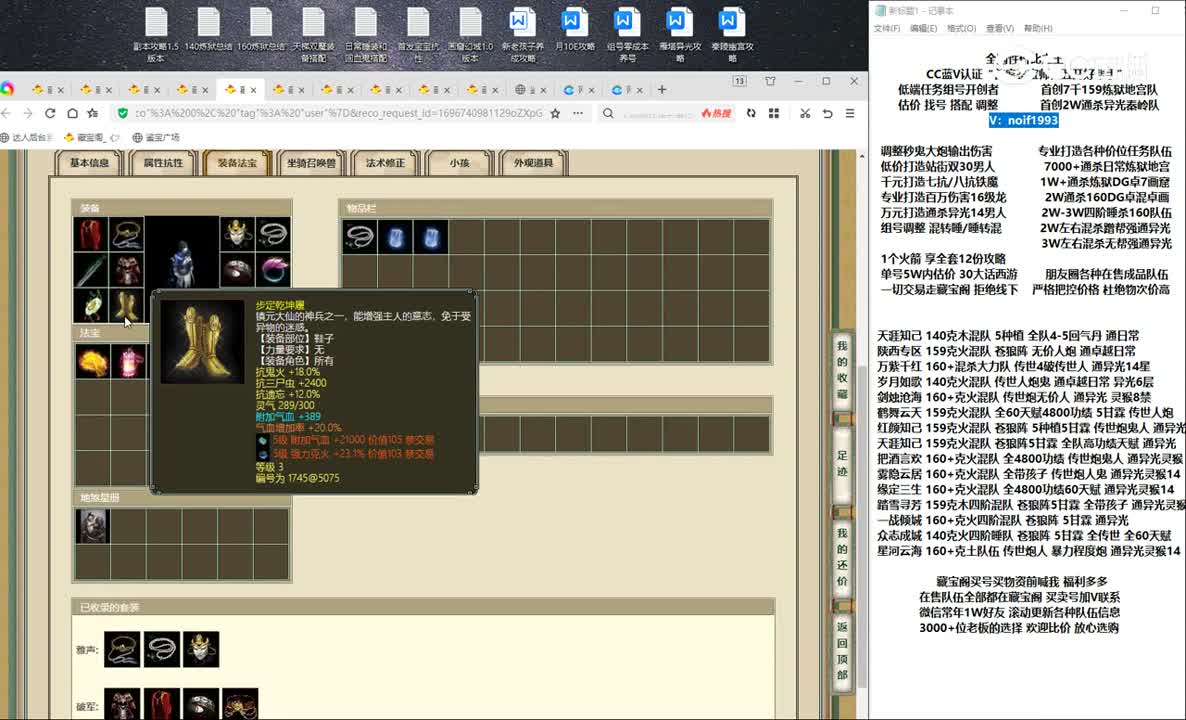Go back using browser back arrow
The height and width of the screenshot is (720, 1186).
click(6, 113)
